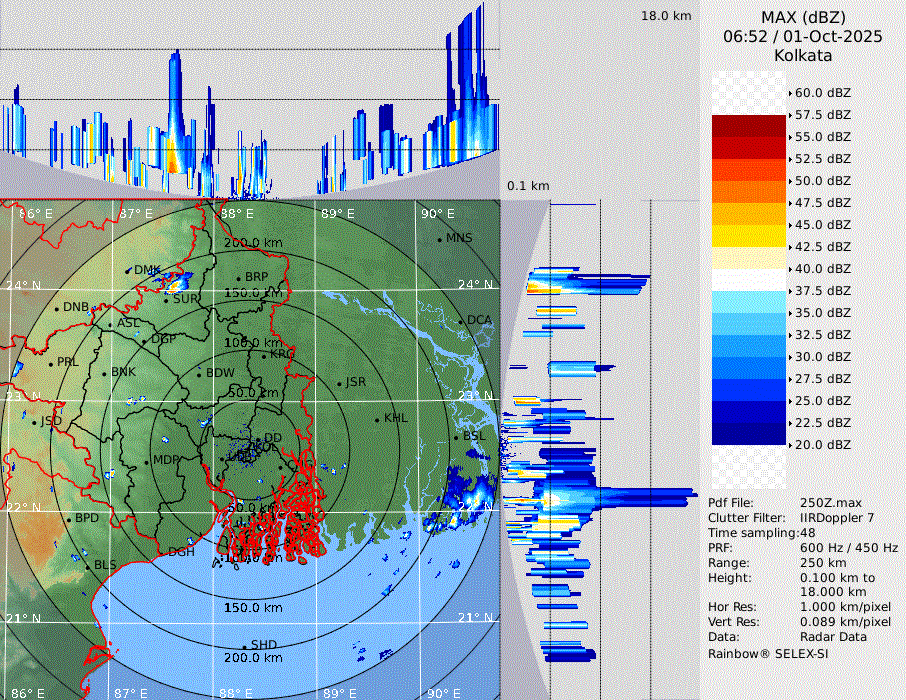Screen dimensions: 906x700
Task: Click the arrow marker beside 20.0 dBZ
Action: coord(789,445)
